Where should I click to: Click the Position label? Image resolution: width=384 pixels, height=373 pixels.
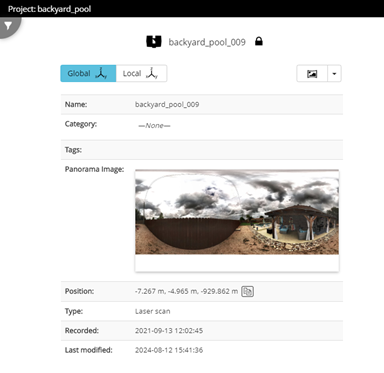tap(79, 291)
